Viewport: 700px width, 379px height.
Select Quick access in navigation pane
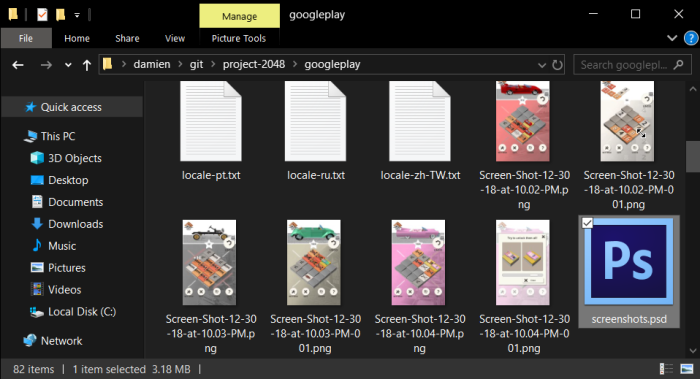tap(71, 107)
